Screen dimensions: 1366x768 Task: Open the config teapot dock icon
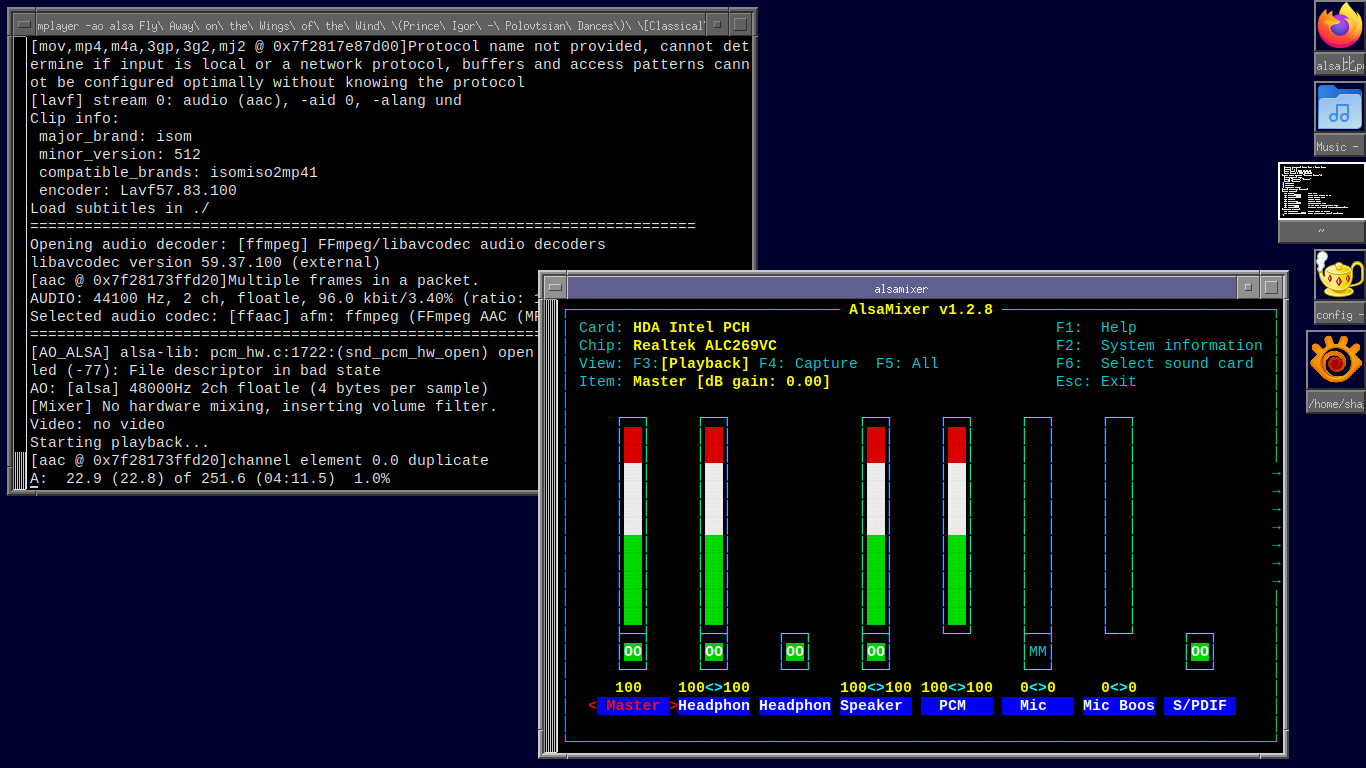click(1340, 275)
